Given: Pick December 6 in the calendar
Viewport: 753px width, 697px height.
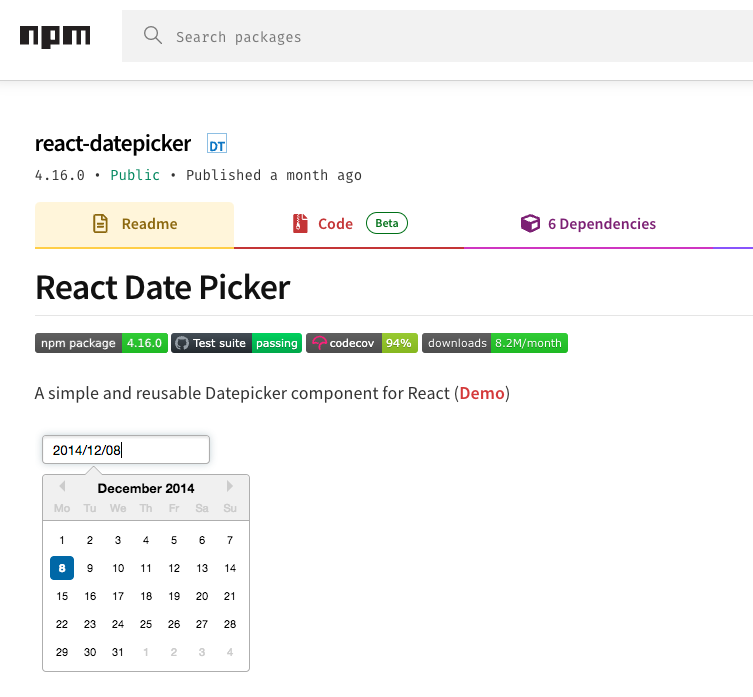Looking at the screenshot, I should pos(202,540).
